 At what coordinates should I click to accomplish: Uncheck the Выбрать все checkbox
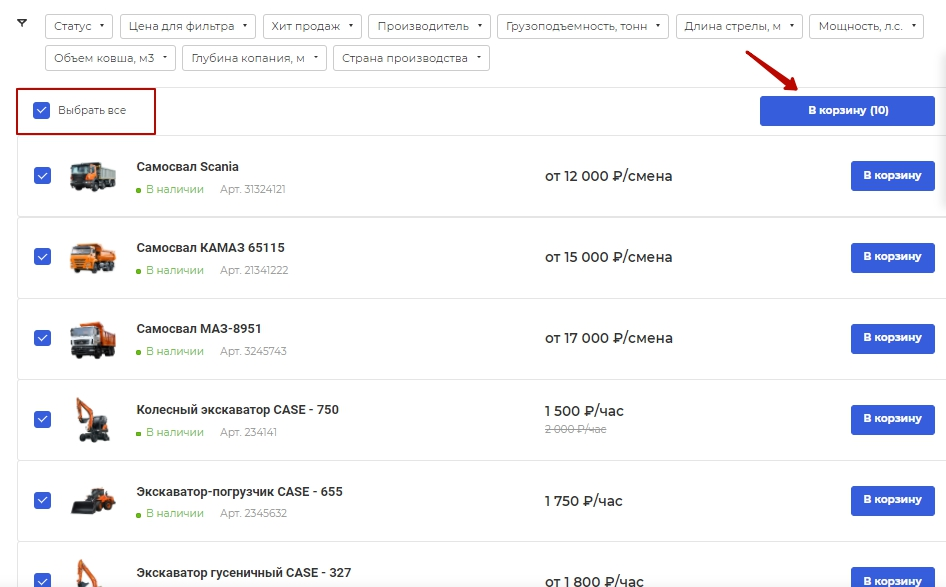pyautogui.click(x=42, y=110)
